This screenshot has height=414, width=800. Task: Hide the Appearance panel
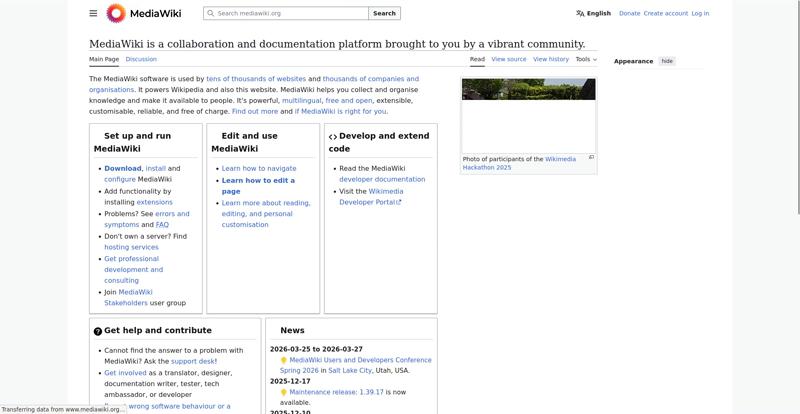667,61
